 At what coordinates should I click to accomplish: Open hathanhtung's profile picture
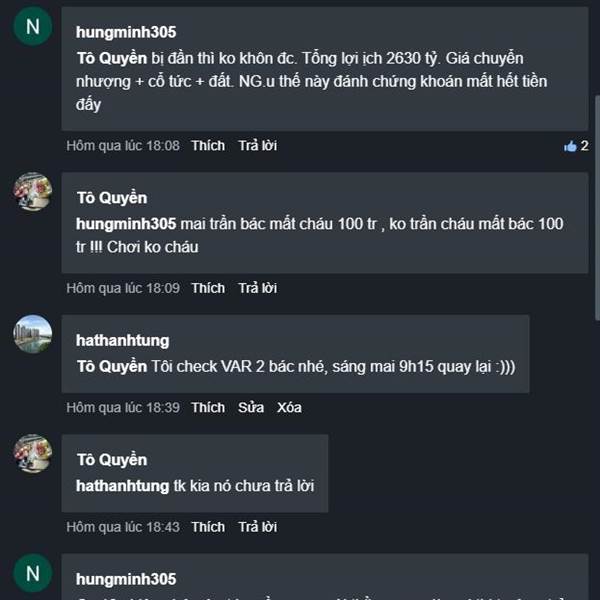pyautogui.click(x=32, y=334)
